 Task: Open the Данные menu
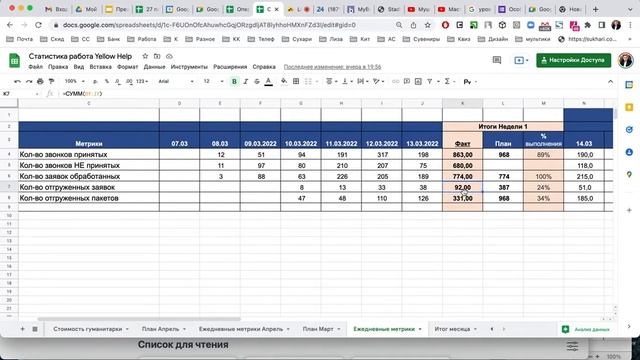tap(154, 67)
